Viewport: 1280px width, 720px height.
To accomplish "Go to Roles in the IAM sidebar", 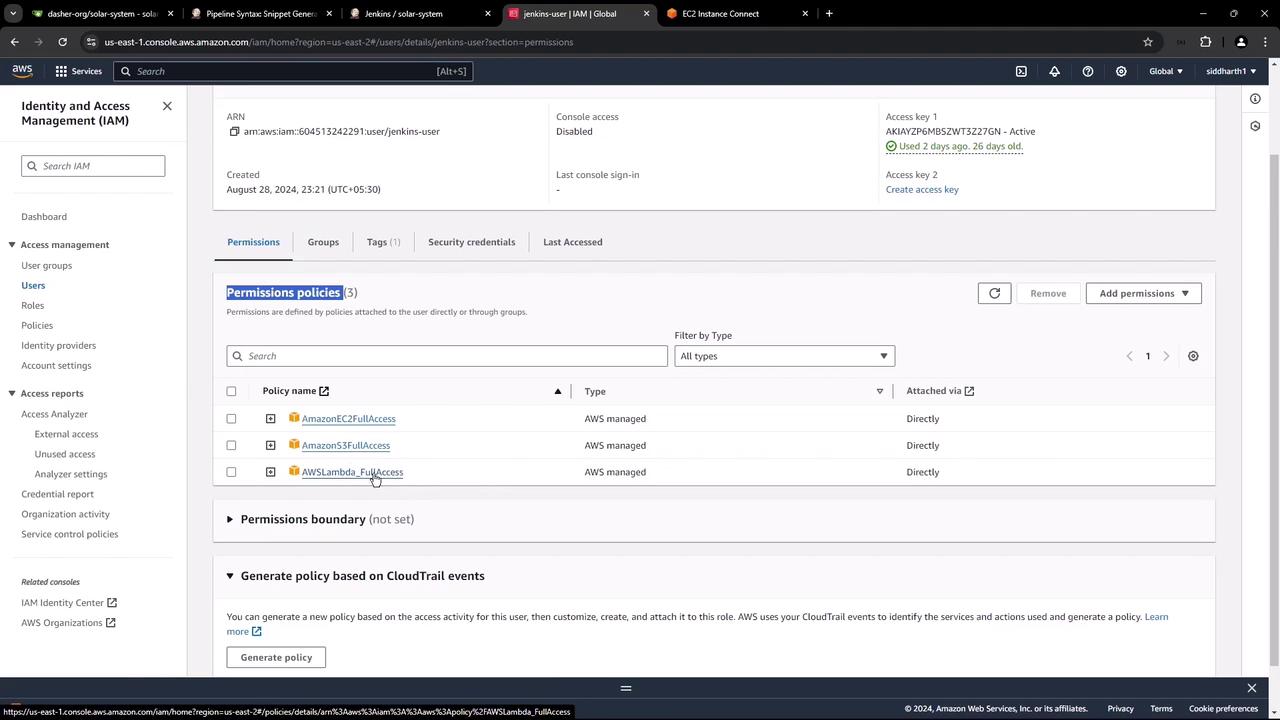I will [33, 305].
